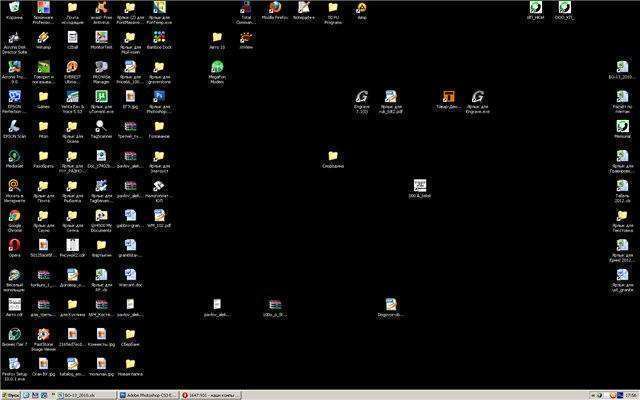Select the Acronis Disk Director Suite icon
Viewport: 640px width, 400px height.
[14, 42]
